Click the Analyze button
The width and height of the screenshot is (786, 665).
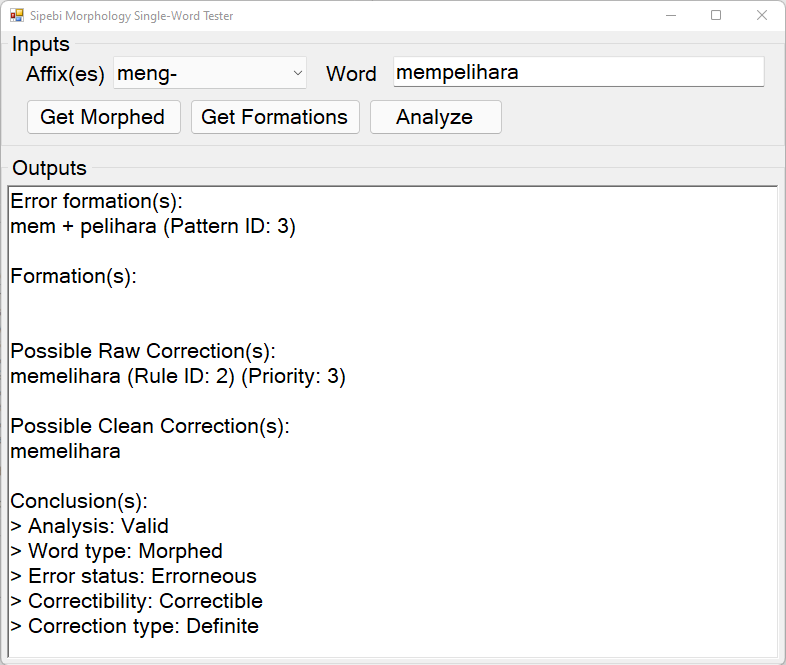click(x=436, y=117)
